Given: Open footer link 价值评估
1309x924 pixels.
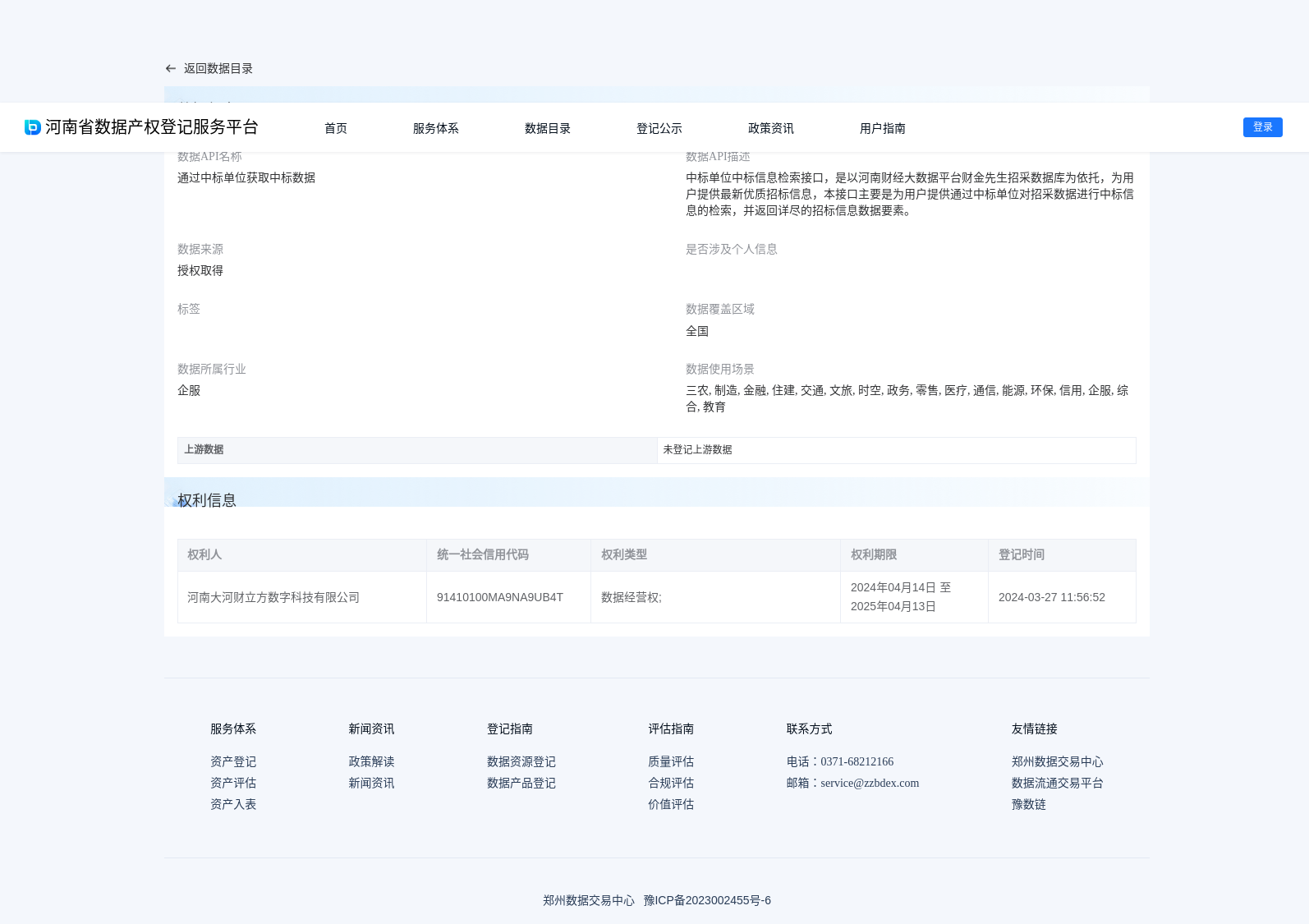Looking at the screenshot, I should (x=671, y=805).
